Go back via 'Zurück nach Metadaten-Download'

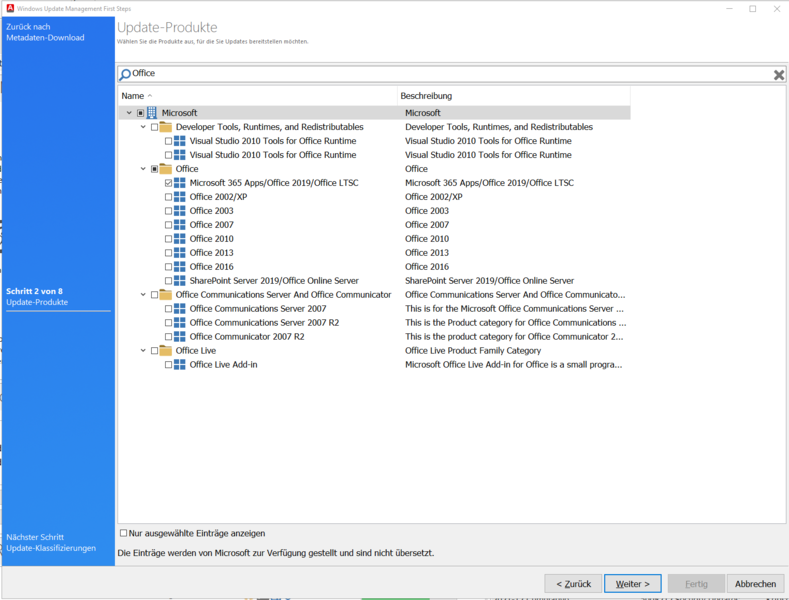[45, 32]
